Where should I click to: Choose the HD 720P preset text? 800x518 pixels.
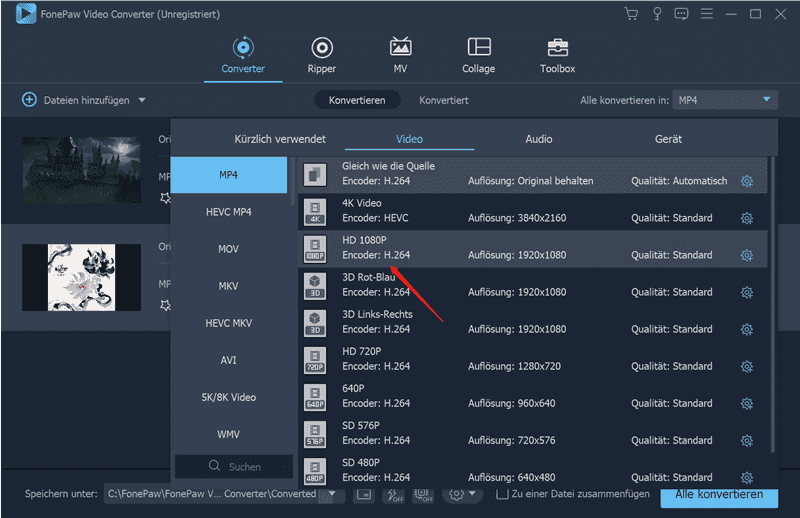click(x=362, y=351)
